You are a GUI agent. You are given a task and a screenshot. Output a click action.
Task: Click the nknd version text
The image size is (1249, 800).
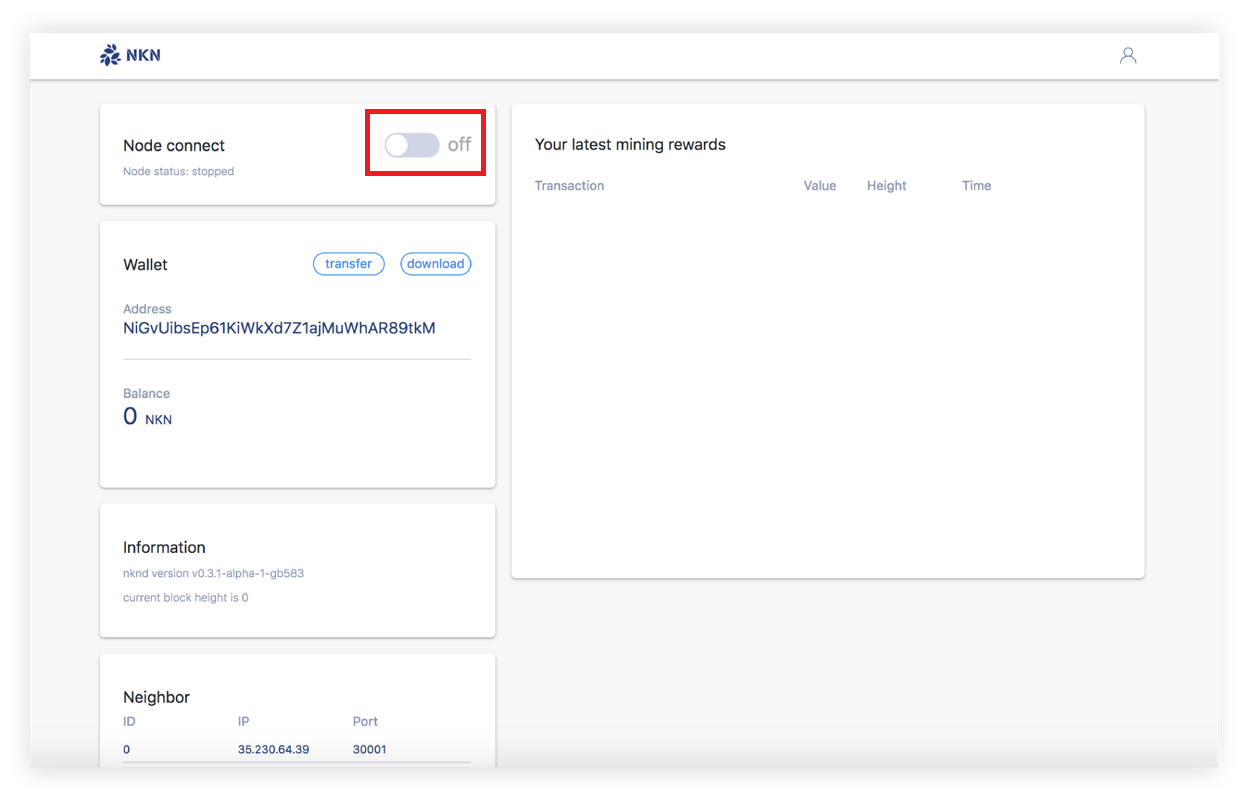click(220, 574)
